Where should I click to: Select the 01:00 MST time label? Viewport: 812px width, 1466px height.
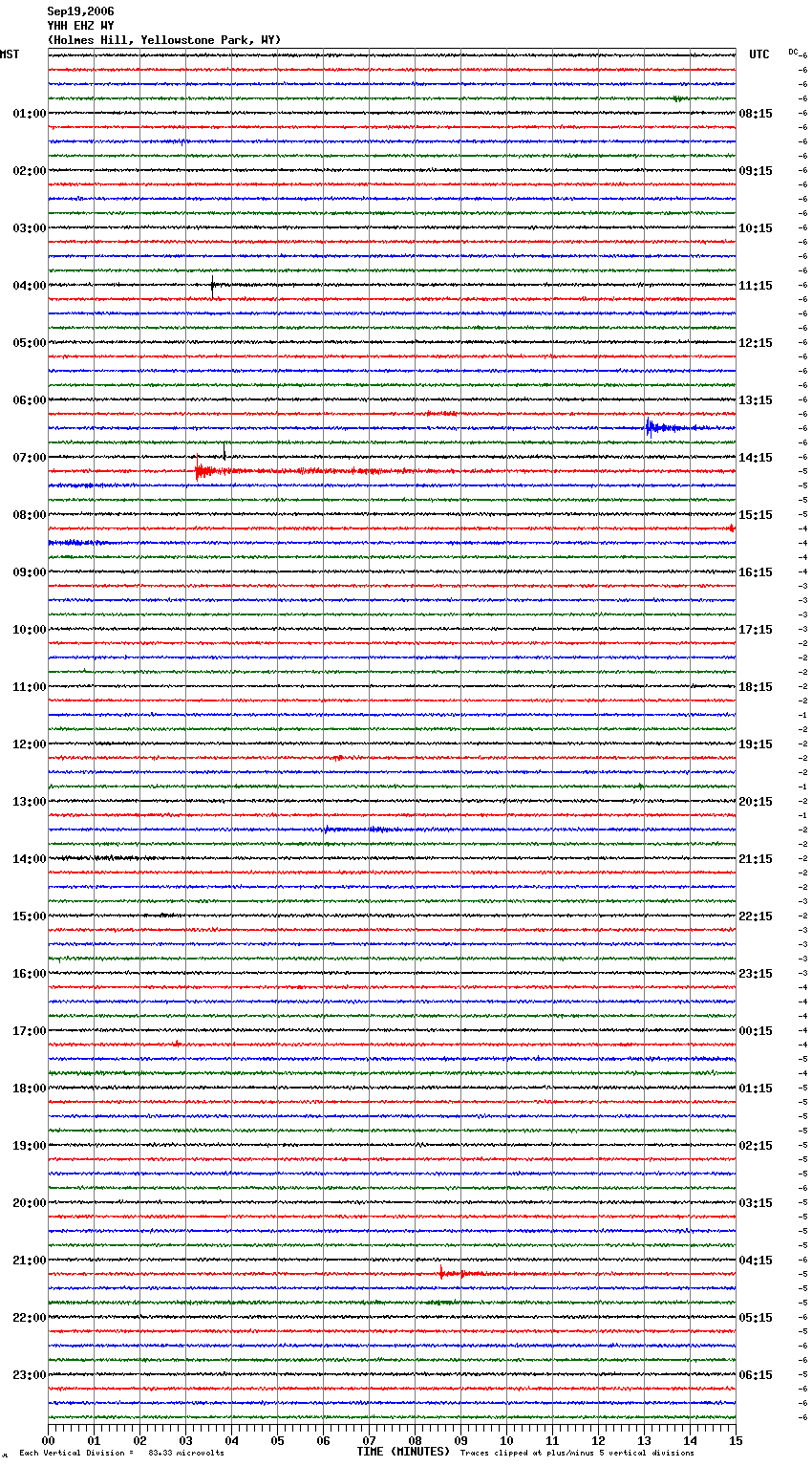pos(30,114)
